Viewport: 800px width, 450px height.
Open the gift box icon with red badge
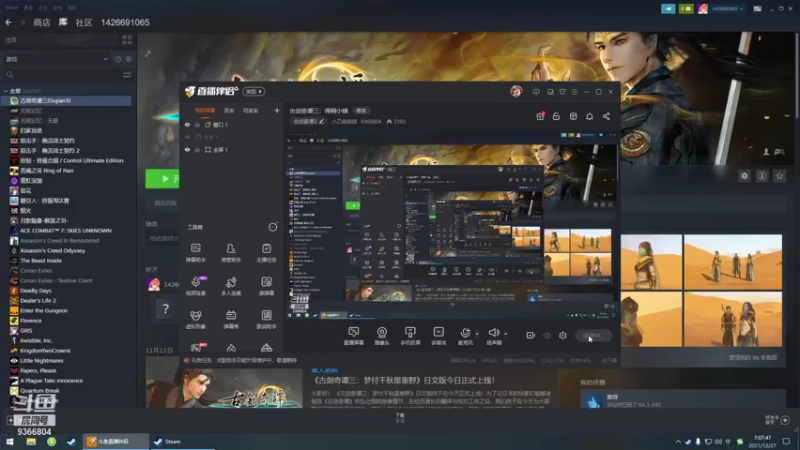click(x=540, y=116)
